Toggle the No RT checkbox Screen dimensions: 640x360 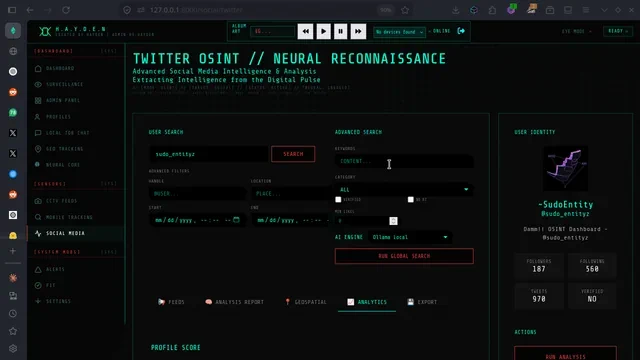411,200
